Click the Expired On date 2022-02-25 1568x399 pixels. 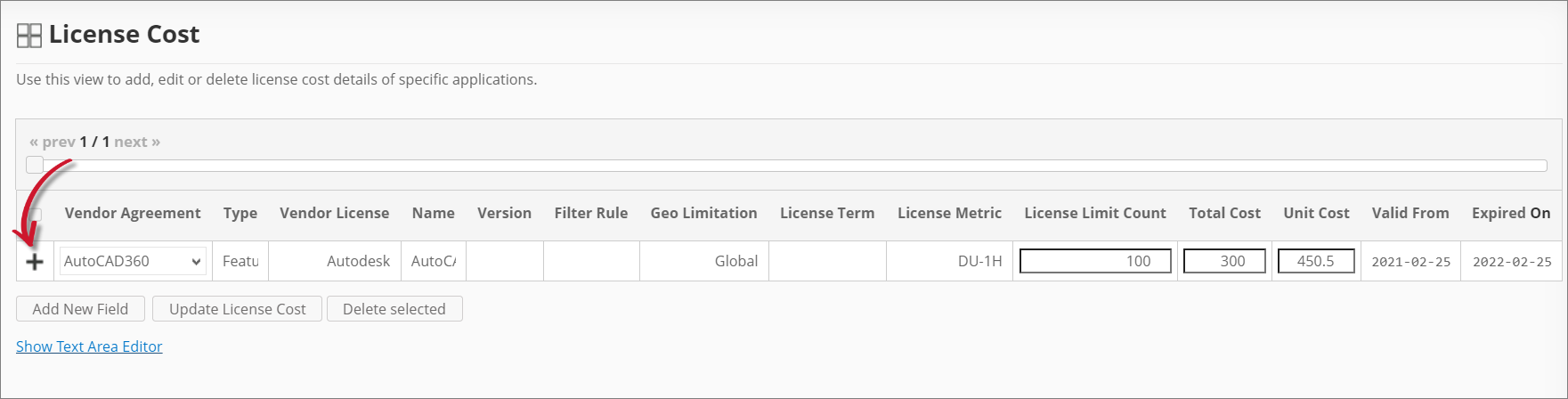pos(1511,262)
